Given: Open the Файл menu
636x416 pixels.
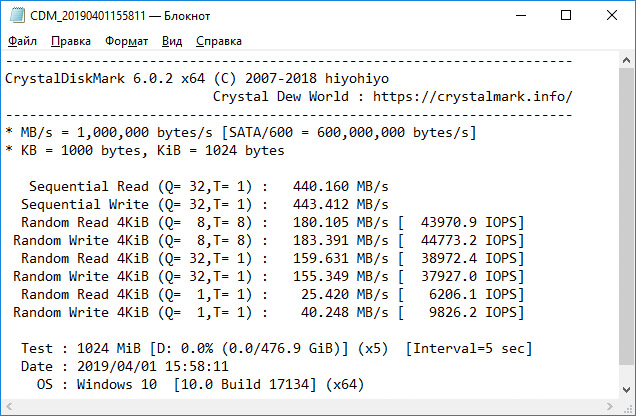Looking at the screenshot, I should pos(22,41).
